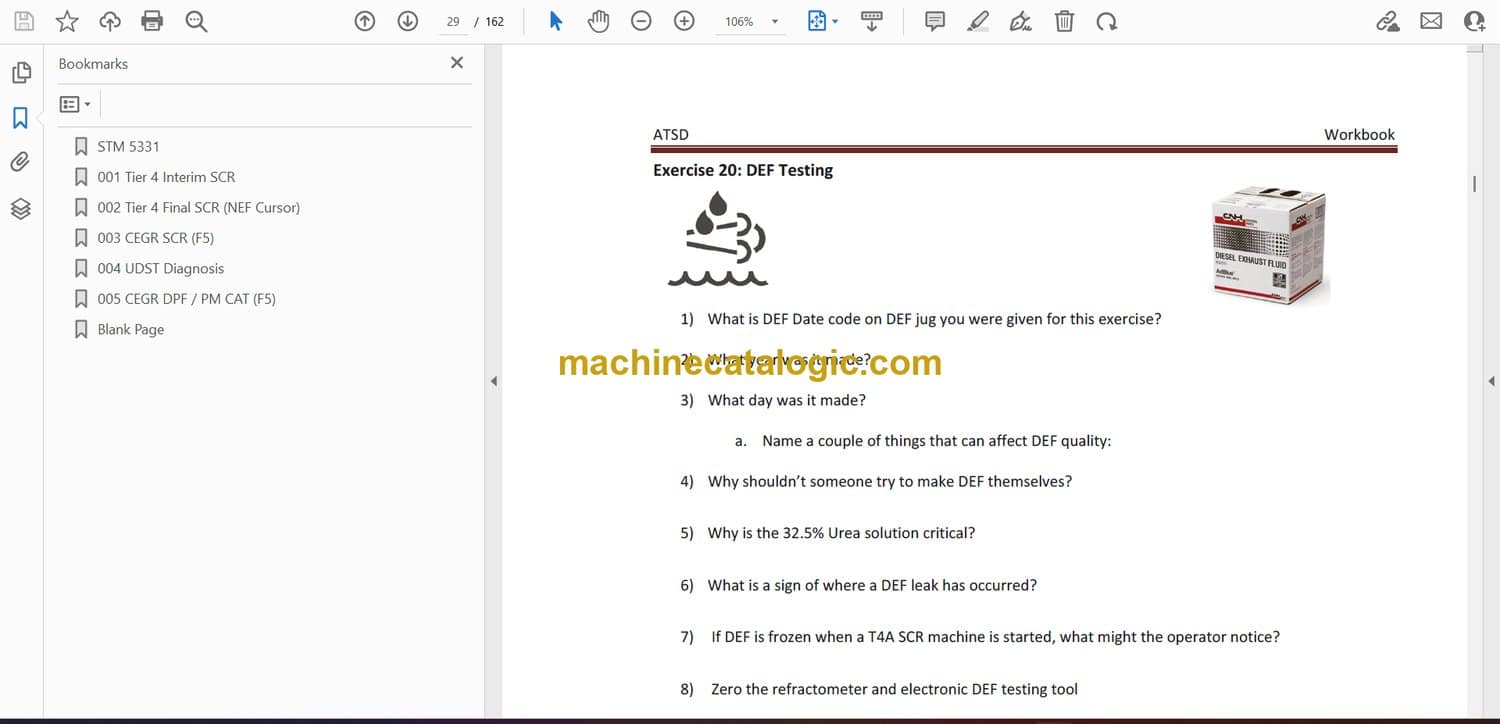1500x724 pixels.
Task: Click the frozen DEF T4A SCR question
Action: pos(995,636)
